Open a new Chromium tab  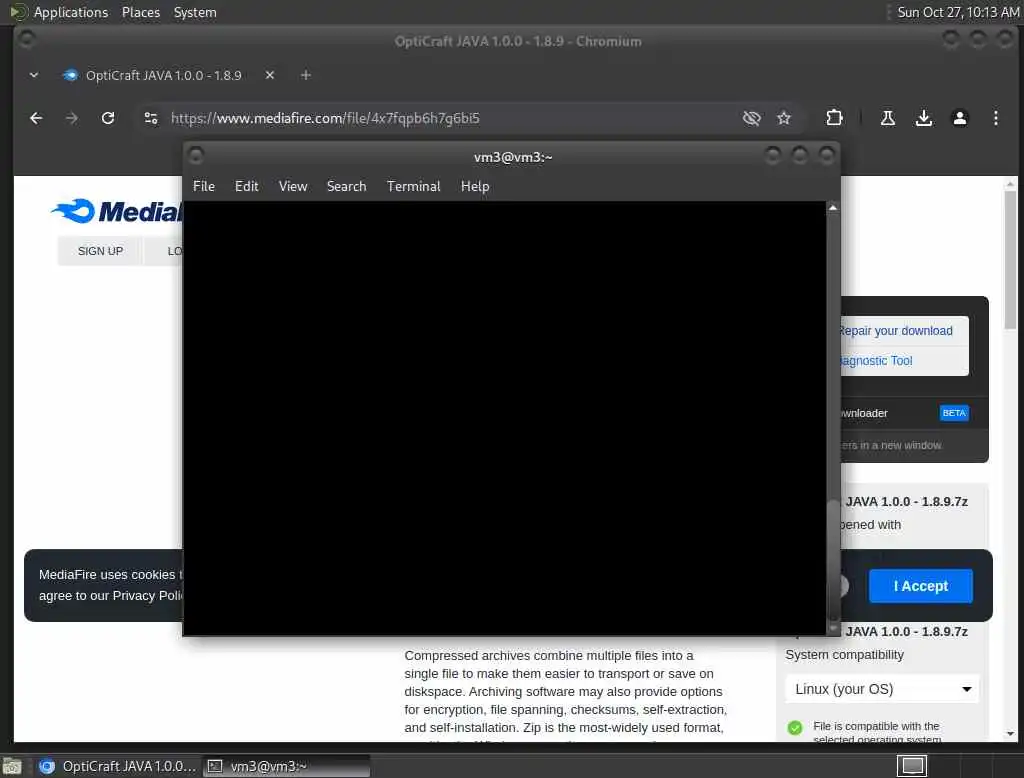tap(306, 75)
